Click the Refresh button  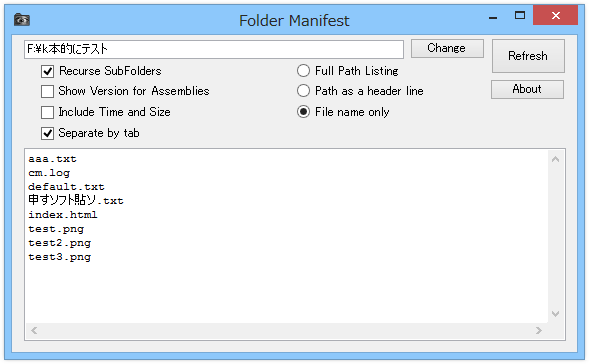[x=528, y=56]
